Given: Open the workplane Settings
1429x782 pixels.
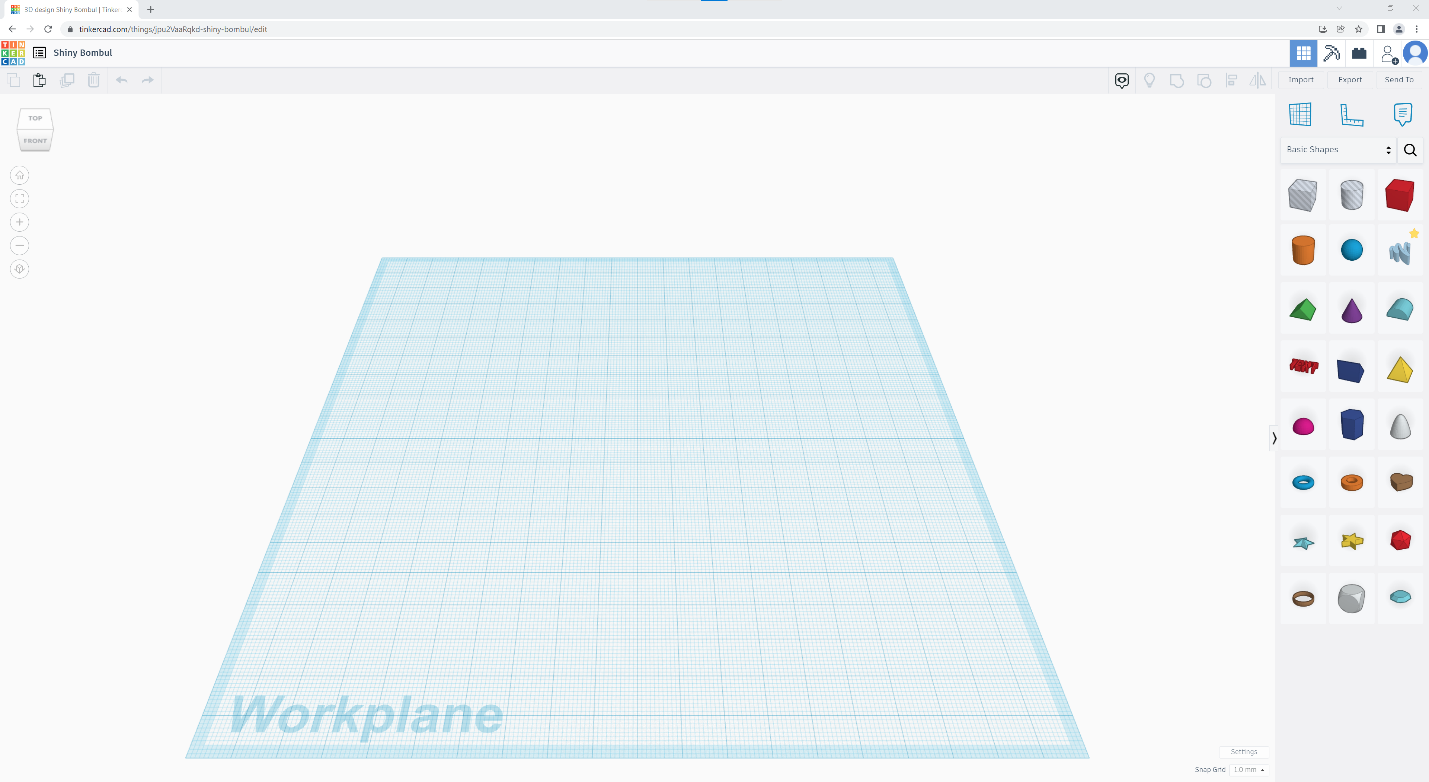Looking at the screenshot, I should coord(1244,751).
